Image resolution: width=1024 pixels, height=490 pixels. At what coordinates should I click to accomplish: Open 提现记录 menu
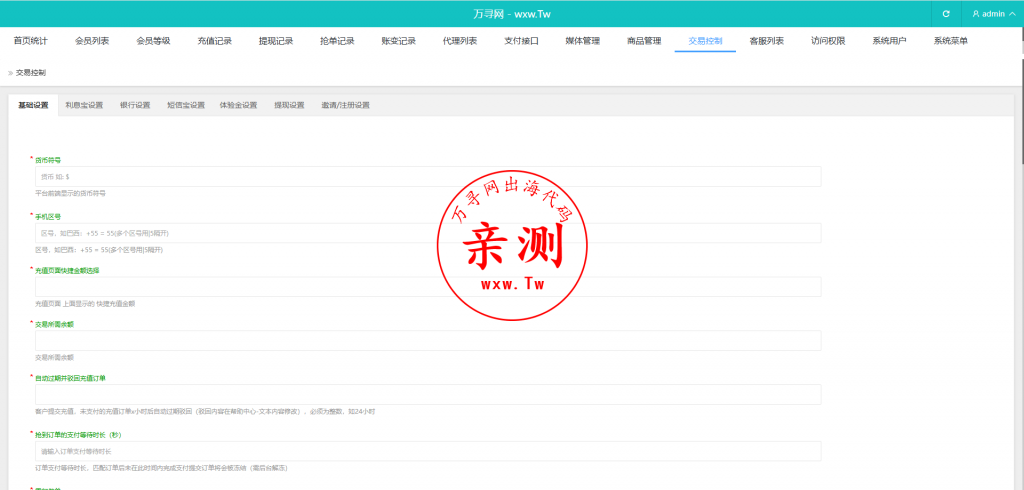tap(276, 41)
